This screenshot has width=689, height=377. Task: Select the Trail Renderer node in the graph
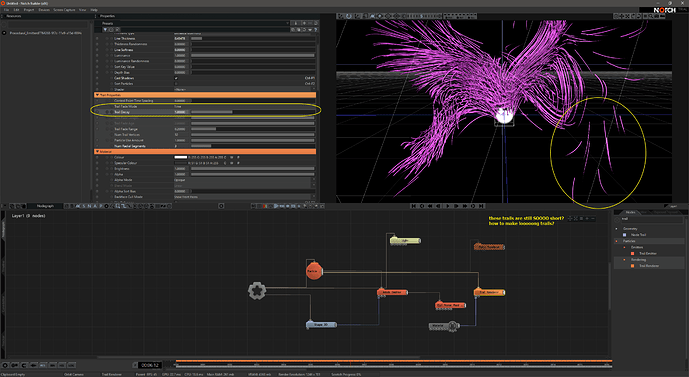click(x=489, y=292)
